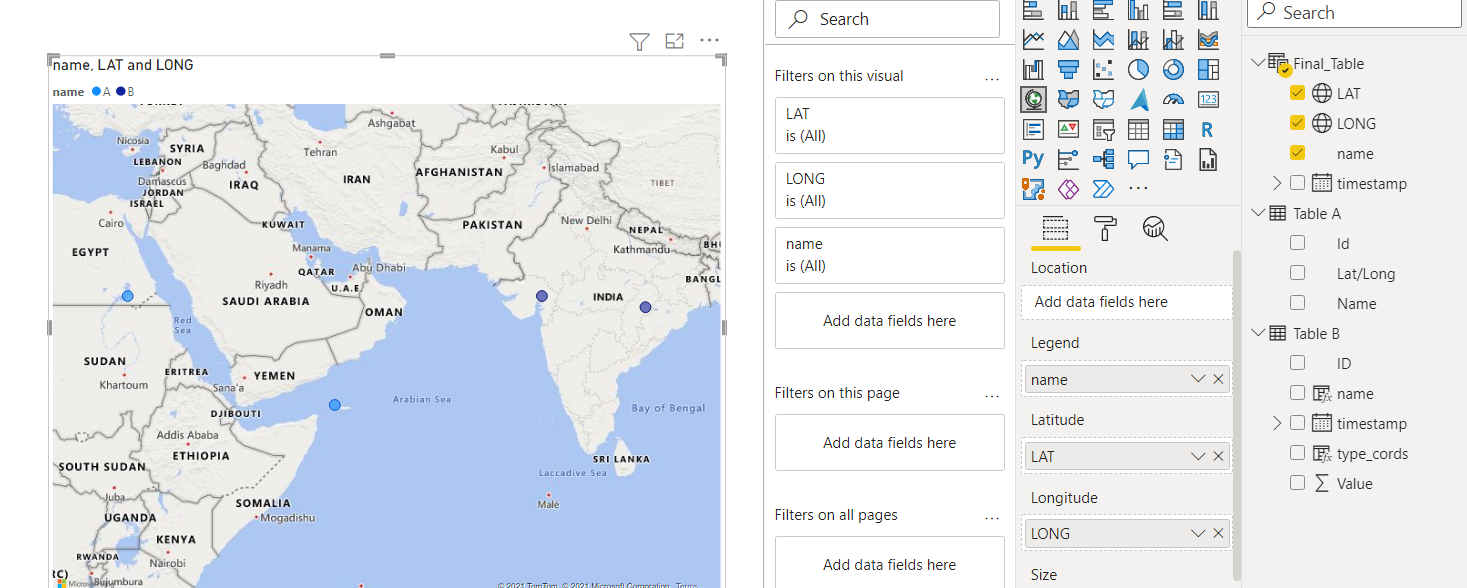Open Focus mode for the map visual
Screen dimensions: 1467x588
point(675,41)
